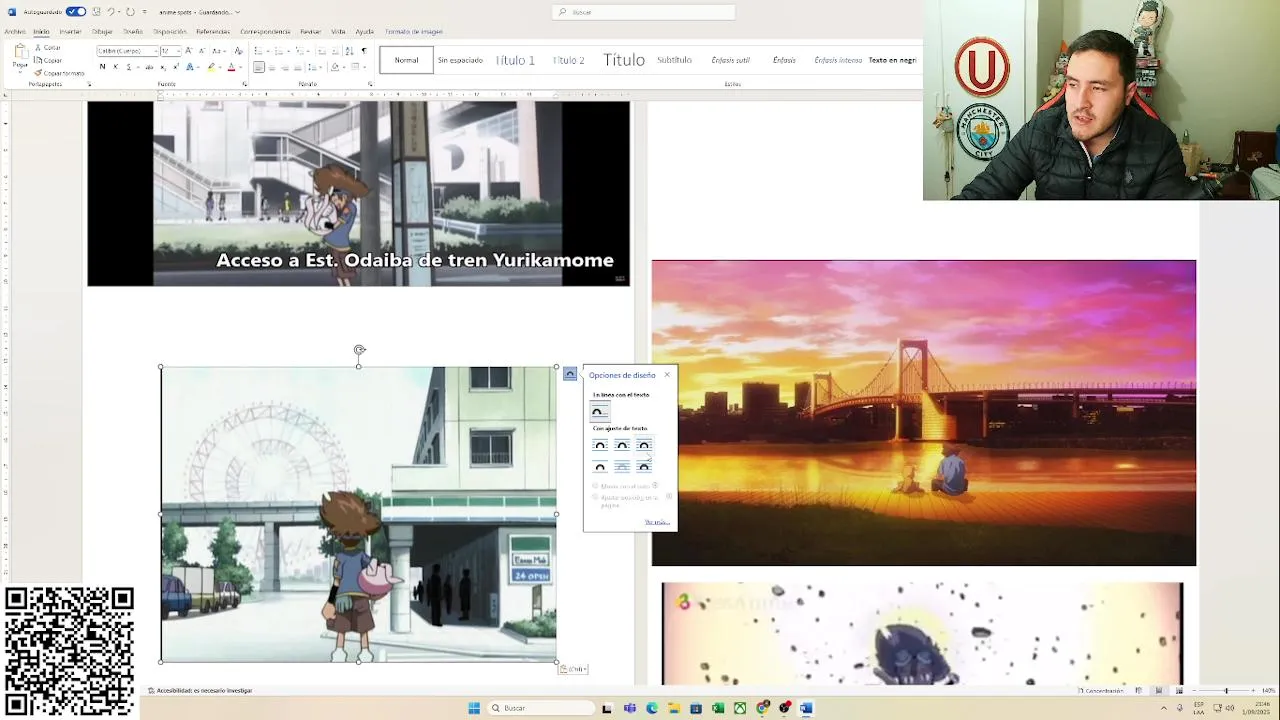Toggle bold (N) formatting
This screenshot has width=1280, height=720.
(102, 67)
